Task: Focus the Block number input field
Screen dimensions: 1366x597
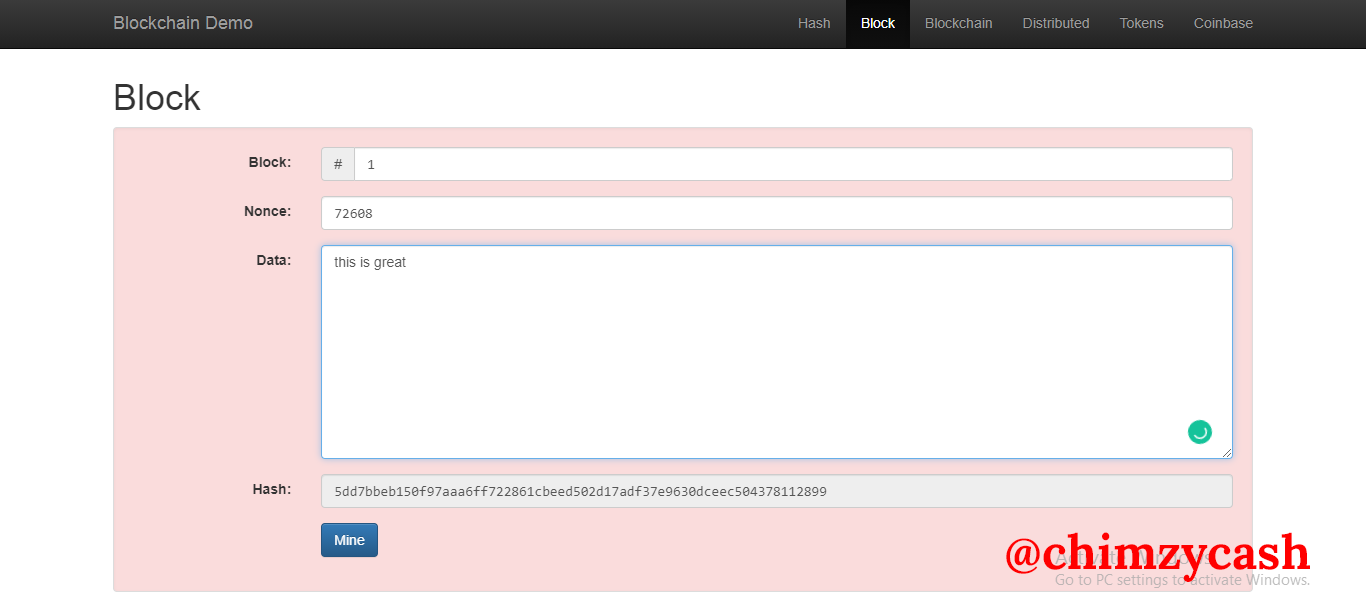Action: (x=793, y=164)
